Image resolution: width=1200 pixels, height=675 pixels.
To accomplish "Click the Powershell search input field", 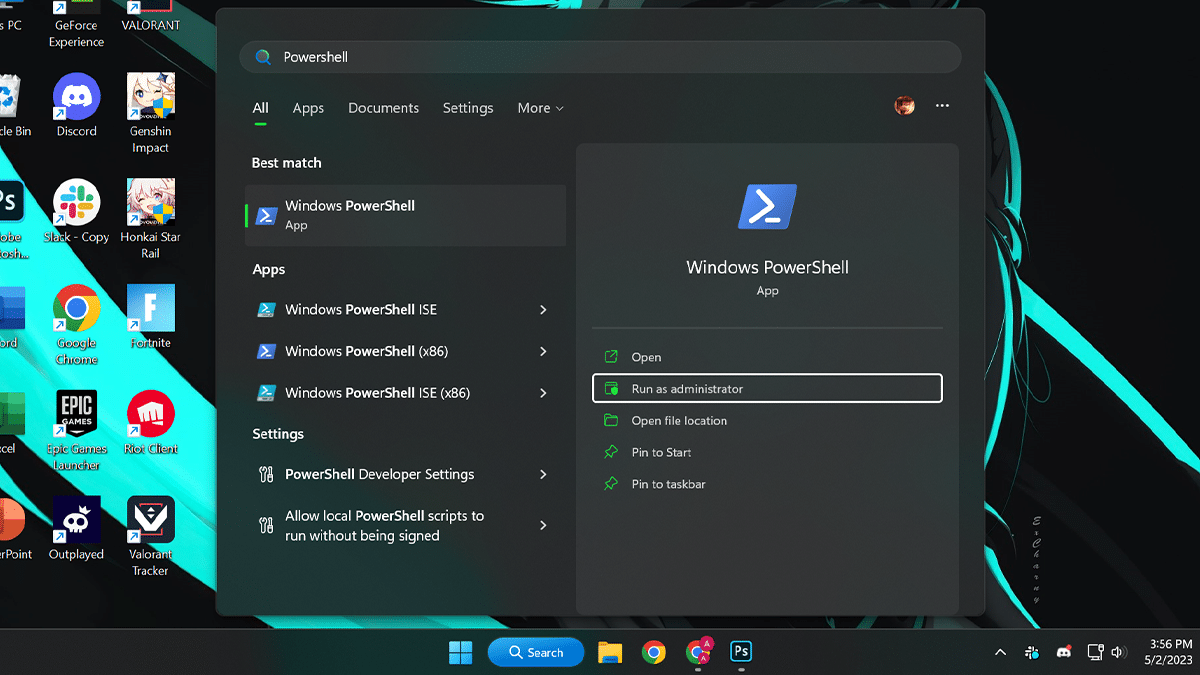I will pyautogui.click(x=600, y=57).
